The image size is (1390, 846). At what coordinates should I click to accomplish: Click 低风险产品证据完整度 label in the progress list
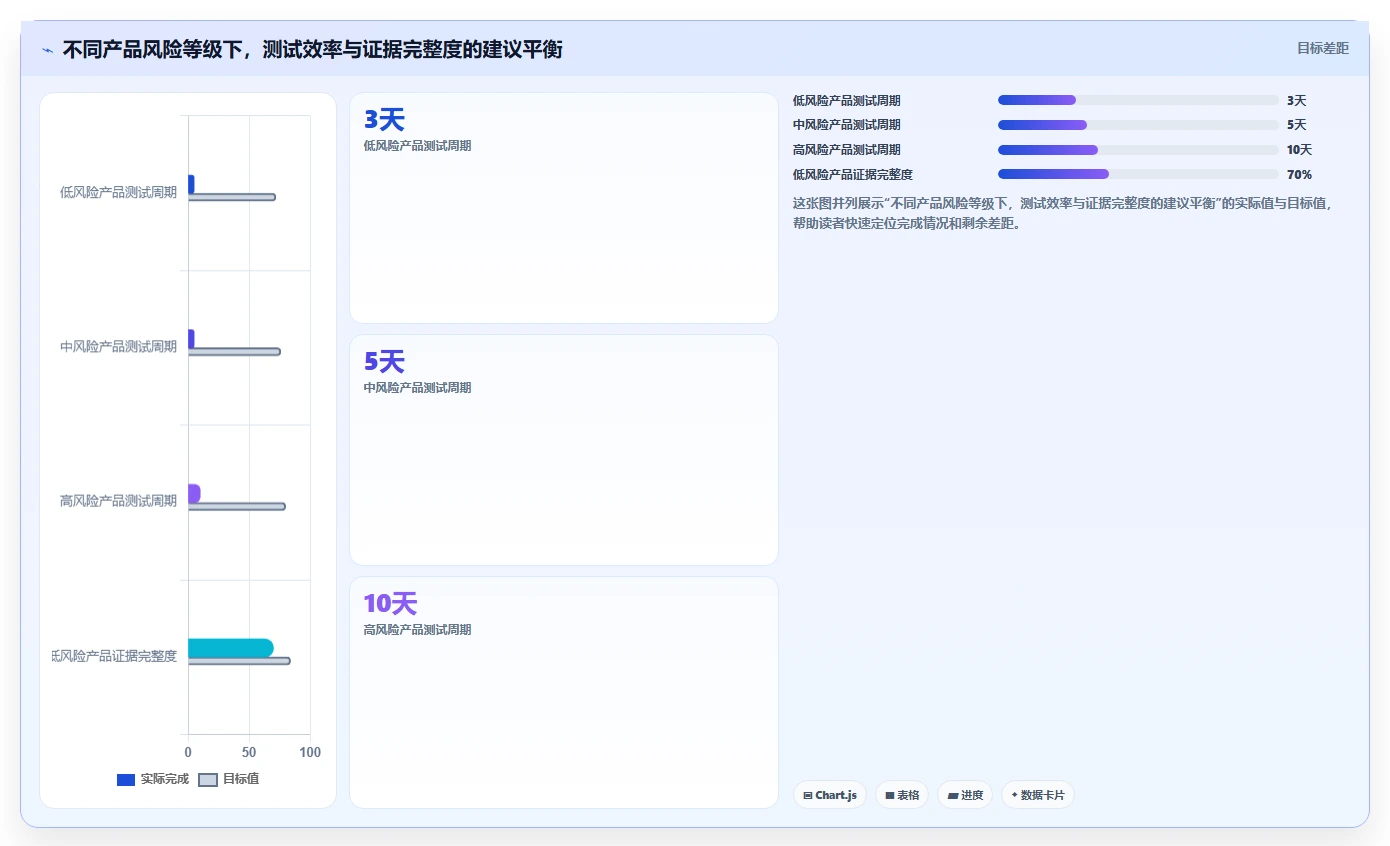pos(853,174)
